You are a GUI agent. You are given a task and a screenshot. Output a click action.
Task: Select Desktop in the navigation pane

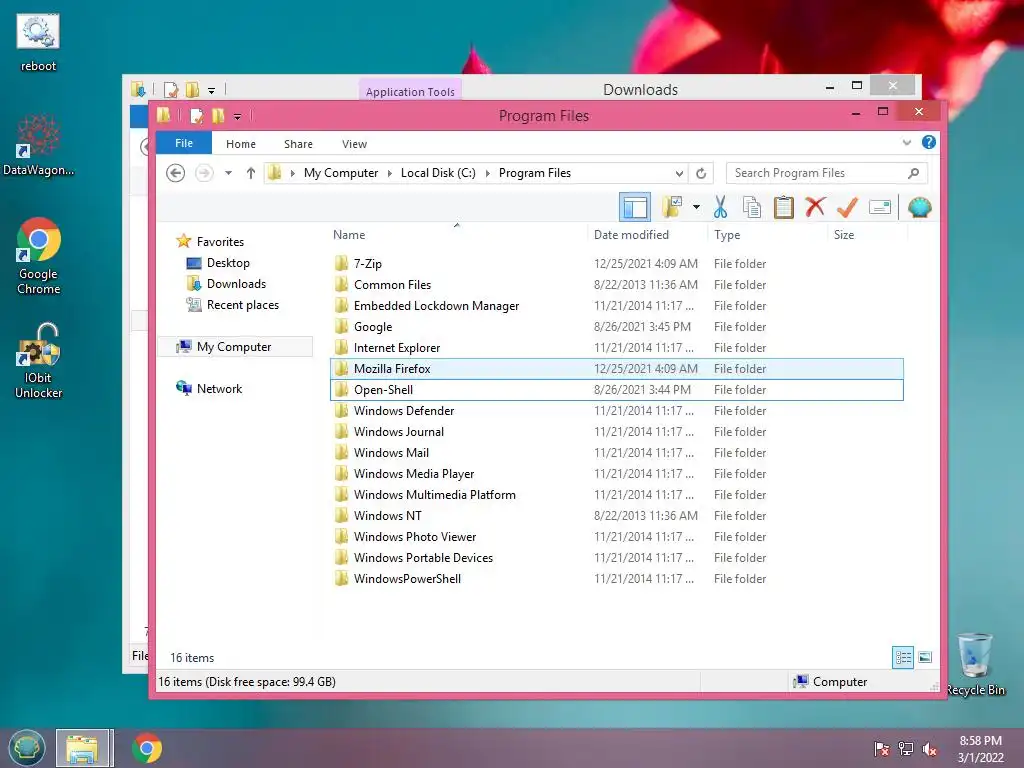tap(218, 263)
